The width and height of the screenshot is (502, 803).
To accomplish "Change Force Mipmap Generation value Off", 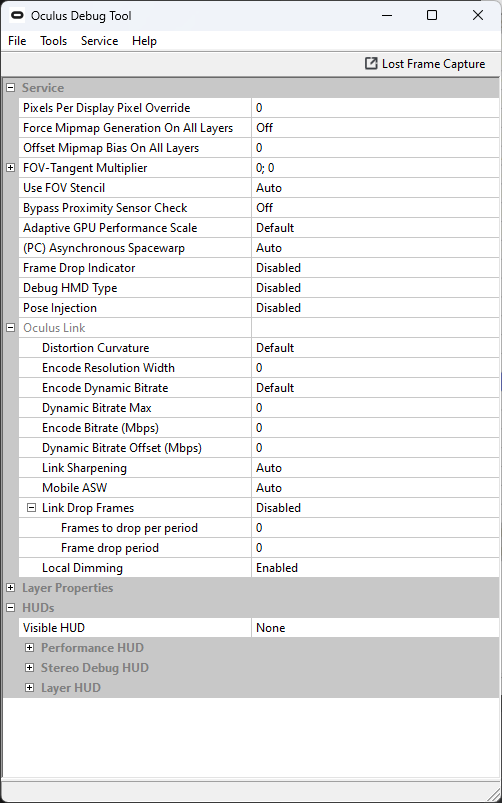I will tap(375, 128).
